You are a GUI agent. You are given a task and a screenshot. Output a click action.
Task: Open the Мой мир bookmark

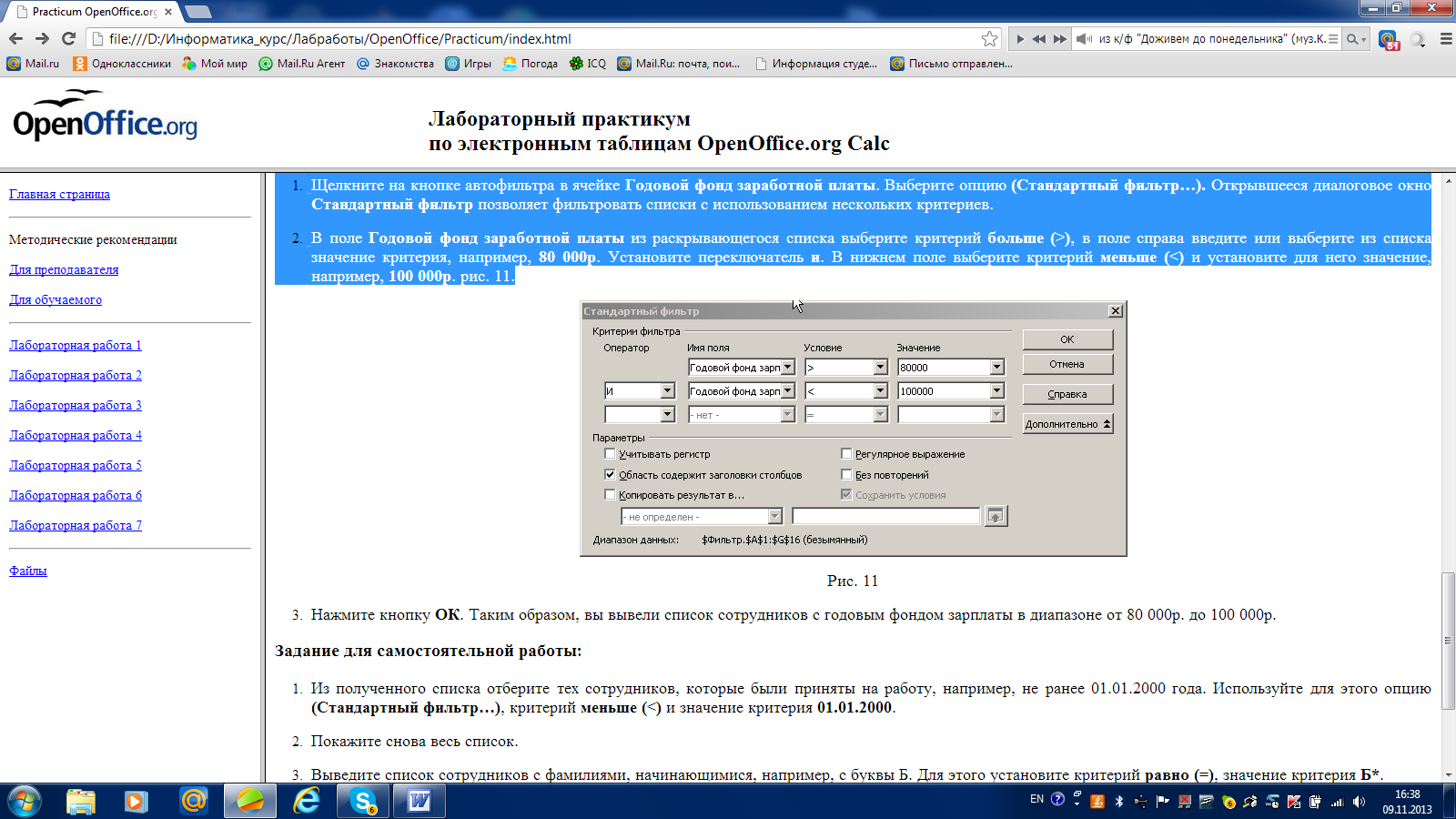215,64
